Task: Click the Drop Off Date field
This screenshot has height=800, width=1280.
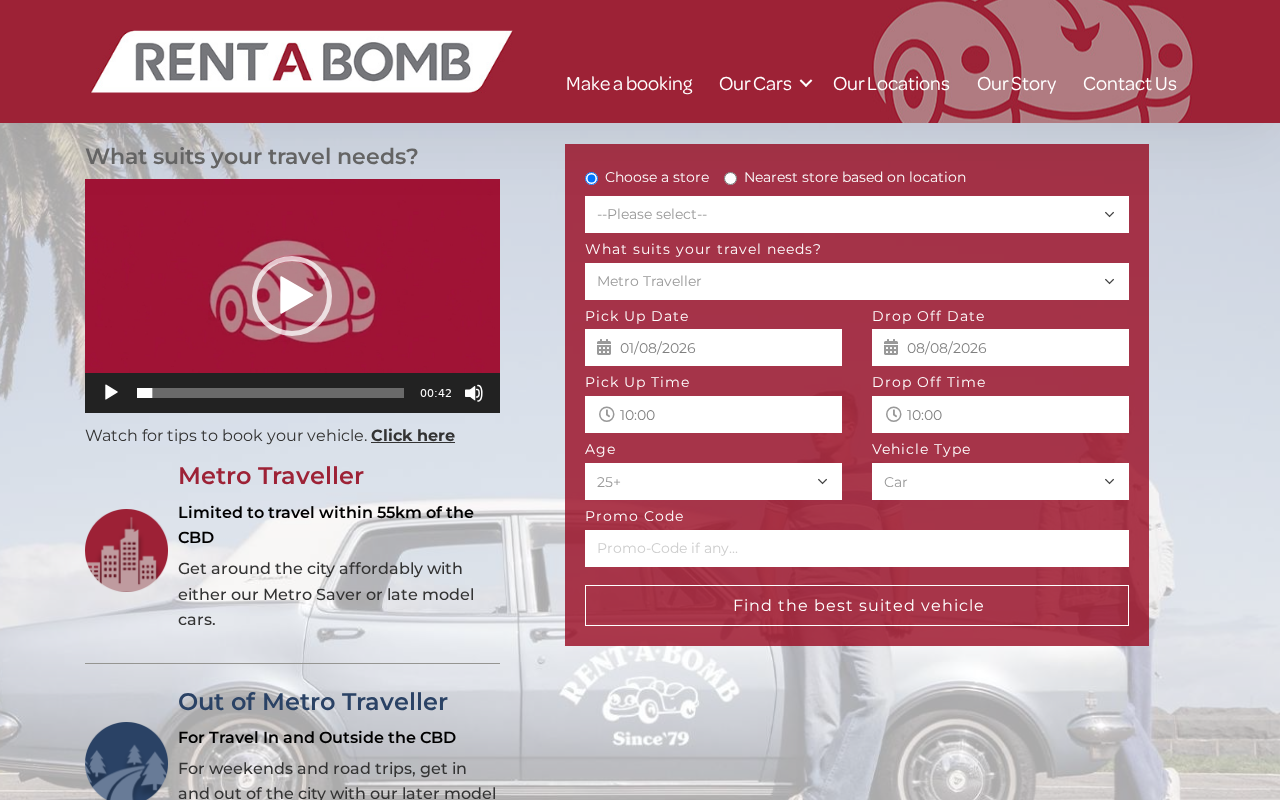Action: 1000,347
